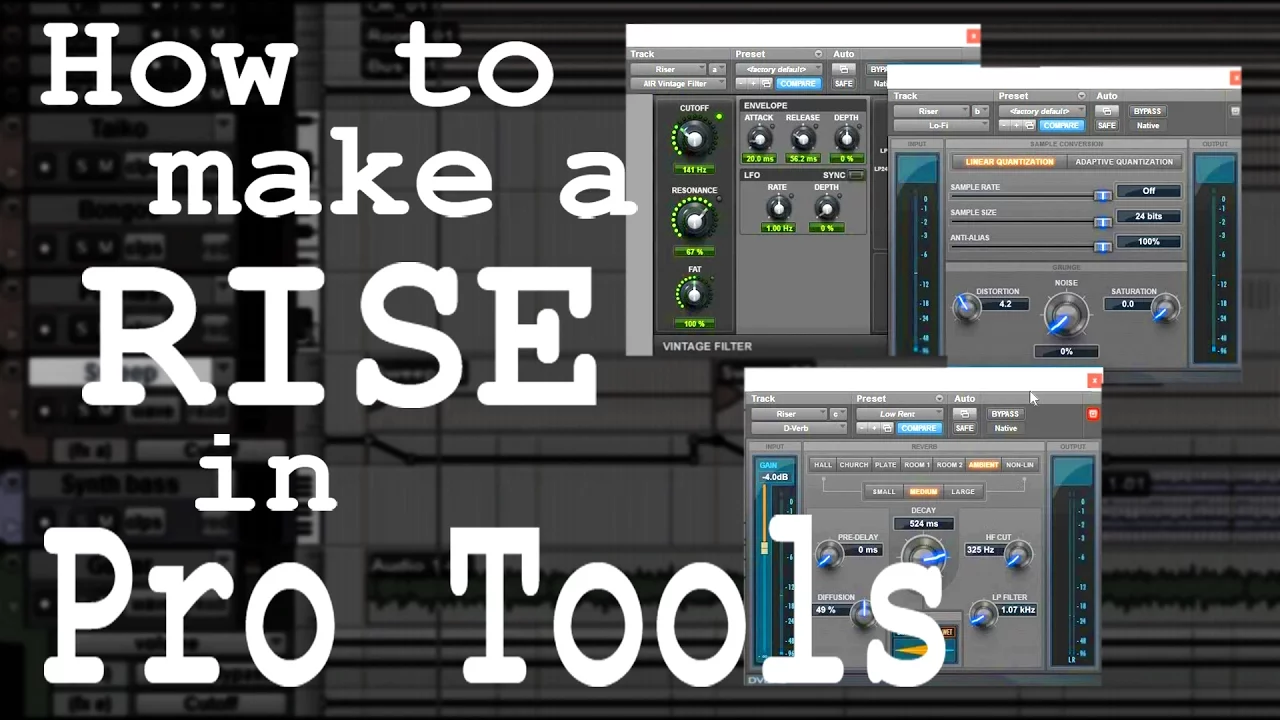The width and height of the screenshot is (1280, 720).
Task: Click the gray target icon in Lo-Fi window
Action: tap(1235, 111)
